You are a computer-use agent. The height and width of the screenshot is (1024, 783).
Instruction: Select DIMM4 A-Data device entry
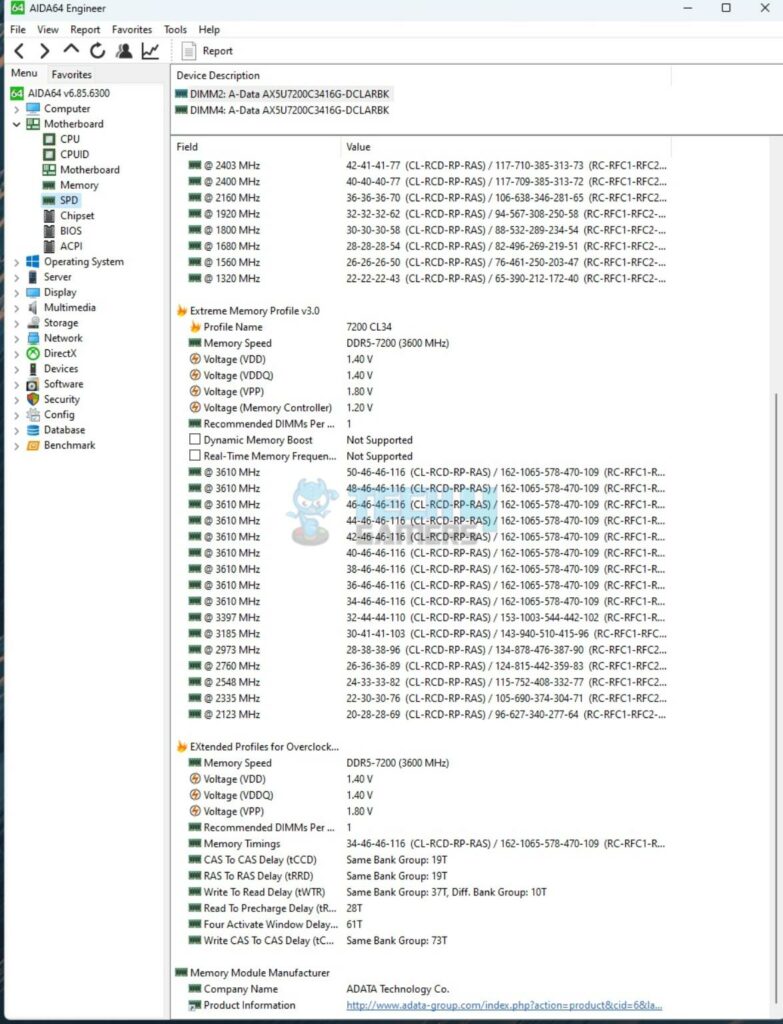(x=282, y=110)
